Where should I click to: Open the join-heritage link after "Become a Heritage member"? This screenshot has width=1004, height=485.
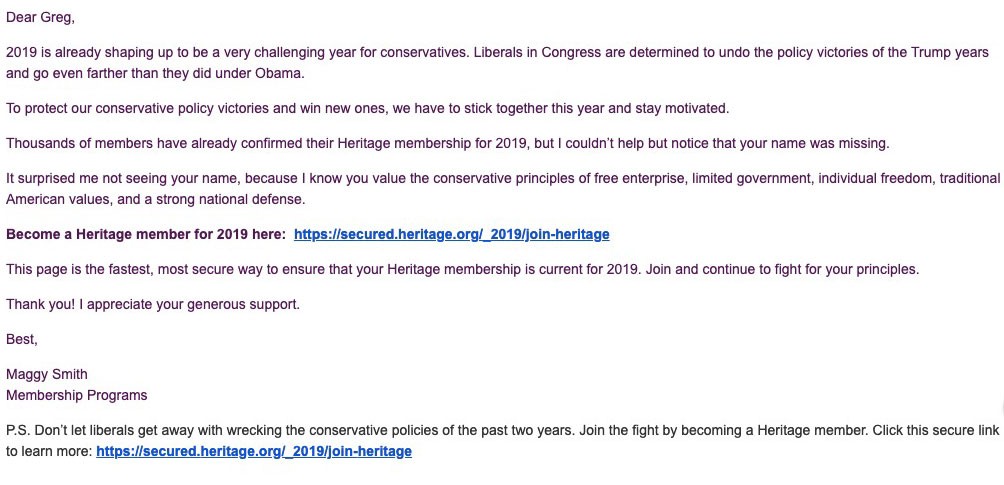click(x=451, y=234)
